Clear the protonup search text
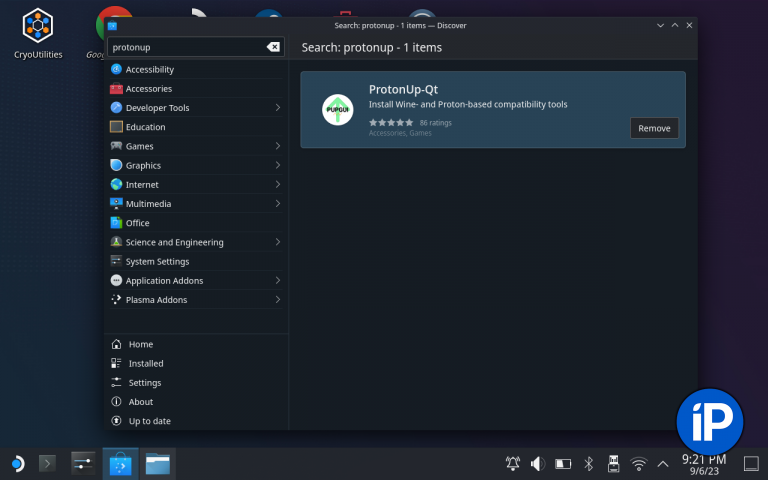This screenshot has height=480, width=768. pyautogui.click(x=273, y=47)
